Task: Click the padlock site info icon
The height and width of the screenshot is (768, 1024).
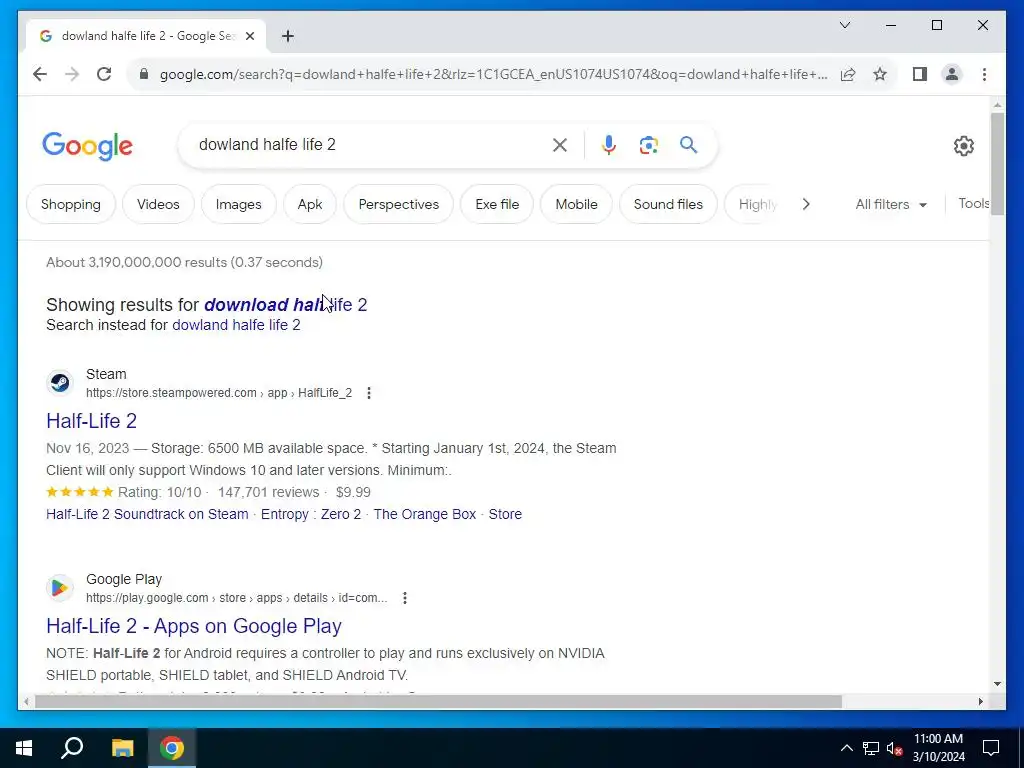Action: pyautogui.click(x=144, y=74)
